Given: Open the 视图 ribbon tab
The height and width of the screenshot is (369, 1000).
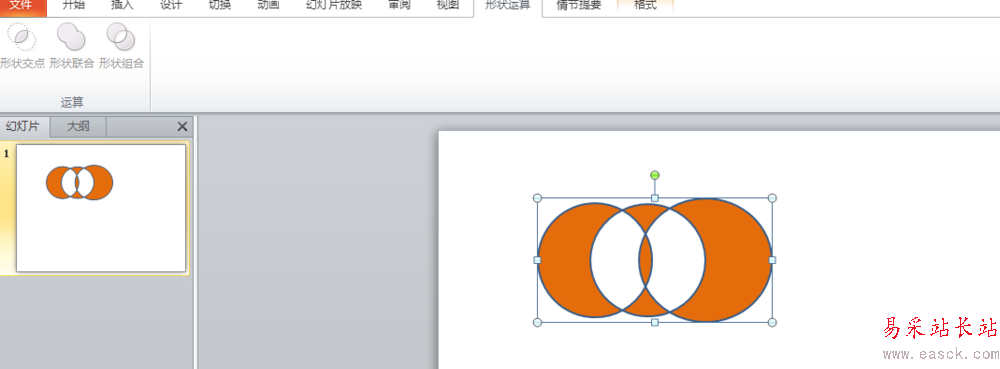Looking at the screenshot, I should (447, 6).
